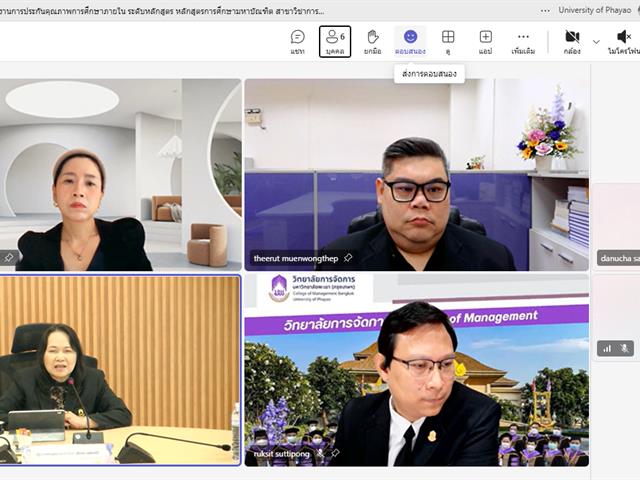Click the meeting title text in the title bar

pyautogui.click(x=162, y=11)
